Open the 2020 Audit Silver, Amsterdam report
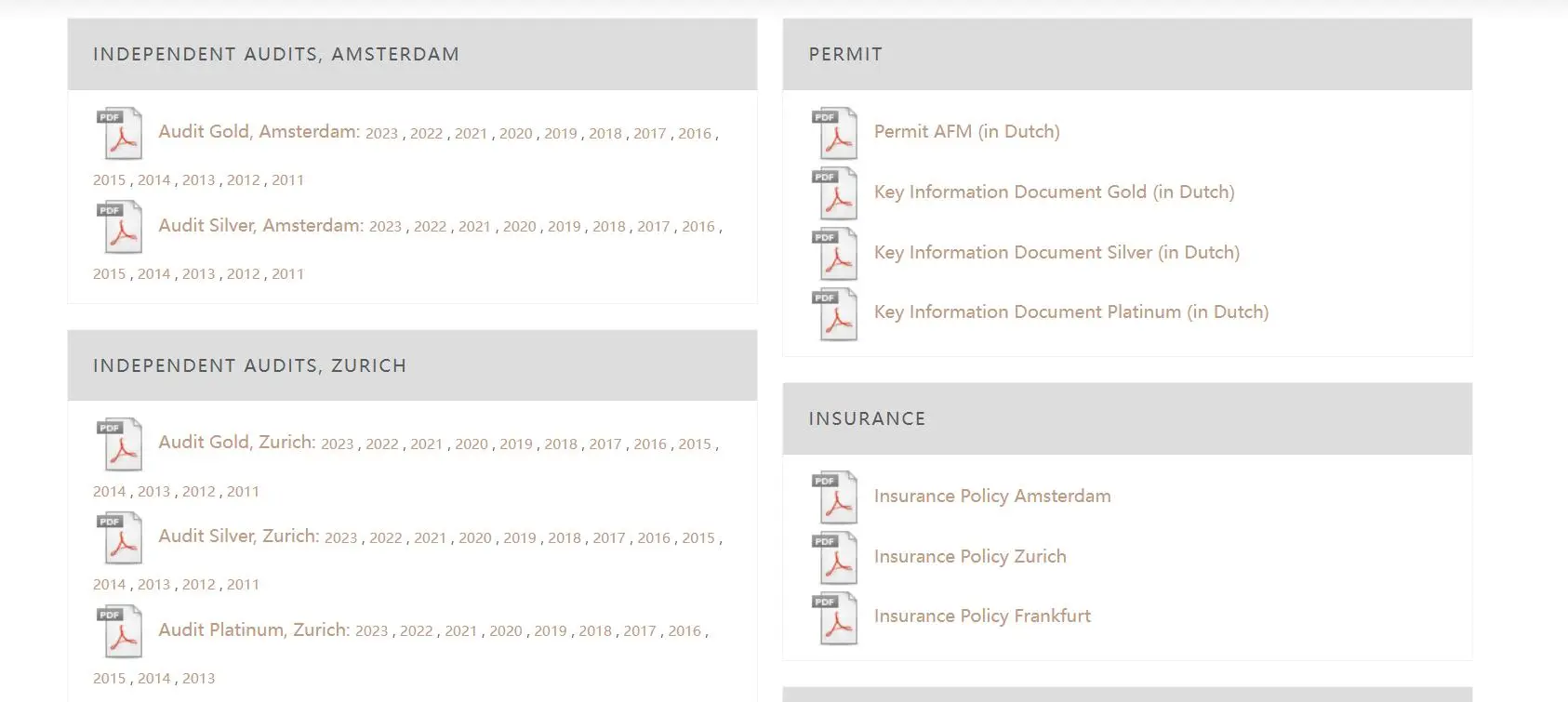Image resolution: width=1568 pixels, height=702 pixels. click(519, 227)
